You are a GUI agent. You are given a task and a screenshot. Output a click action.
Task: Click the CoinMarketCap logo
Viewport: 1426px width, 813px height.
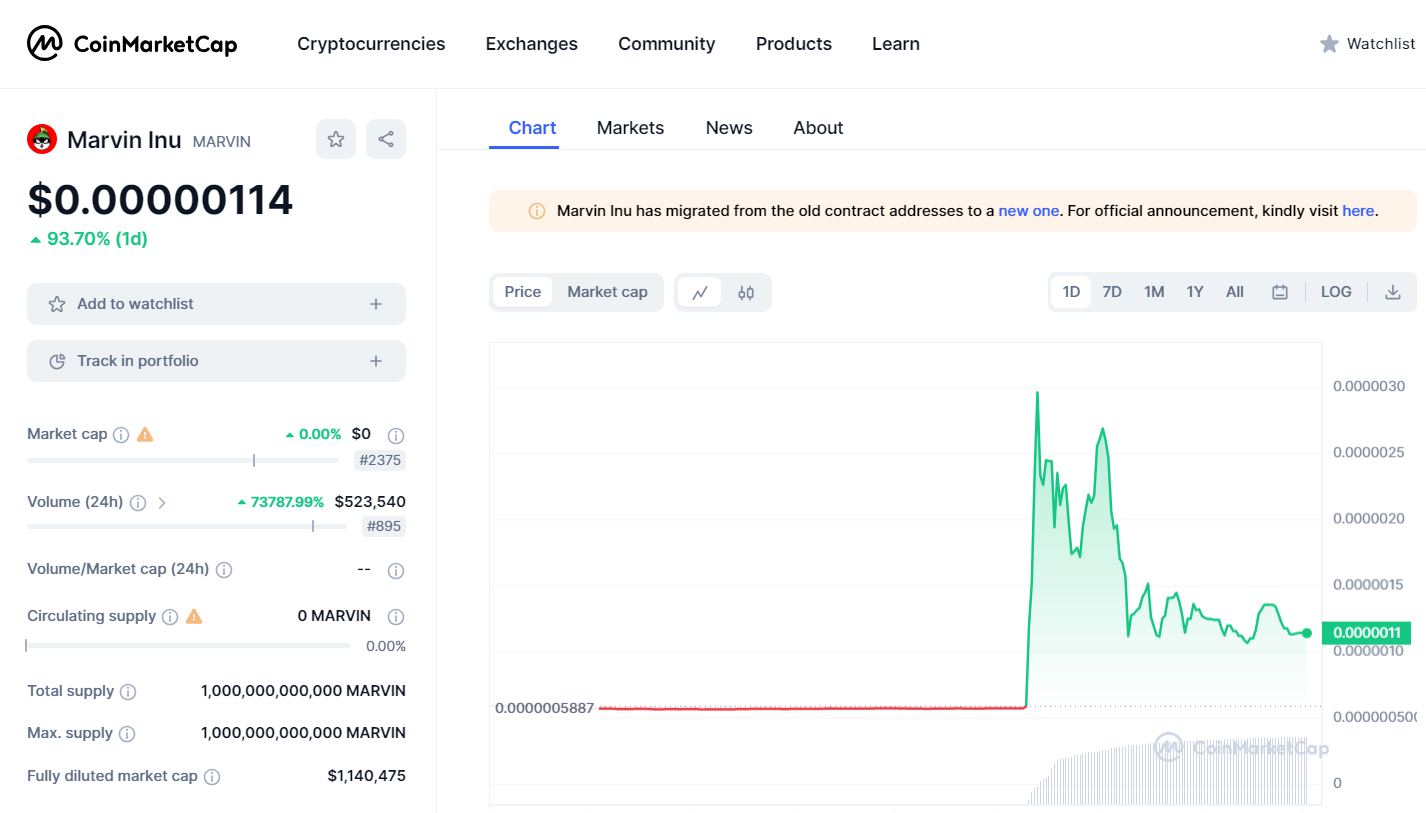pyautogui.click(x=132, y=43)
